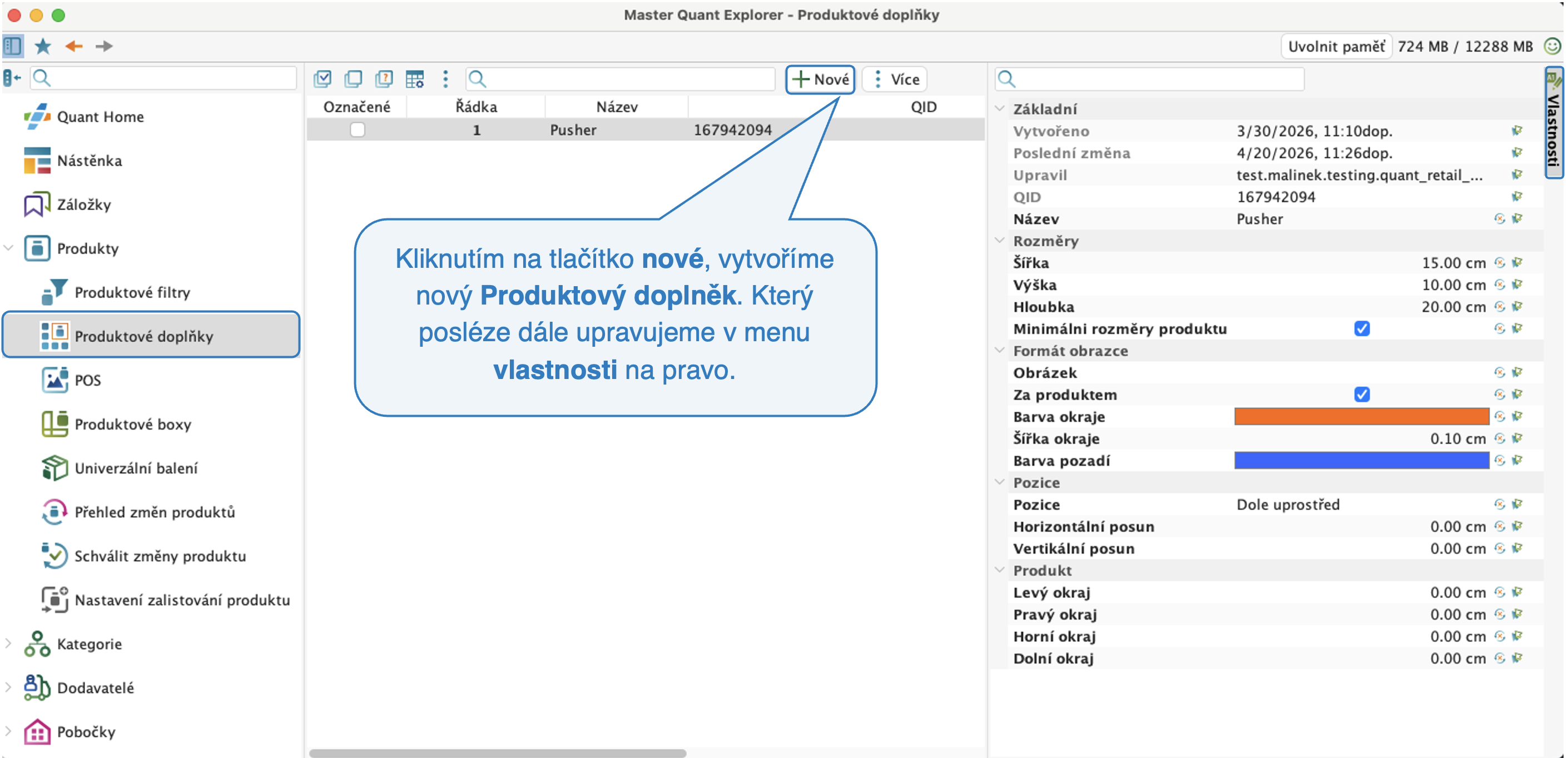The height and width of the screenshot is (758, 1568).
Task: Open the Více menu button
Action: (895, 79)
